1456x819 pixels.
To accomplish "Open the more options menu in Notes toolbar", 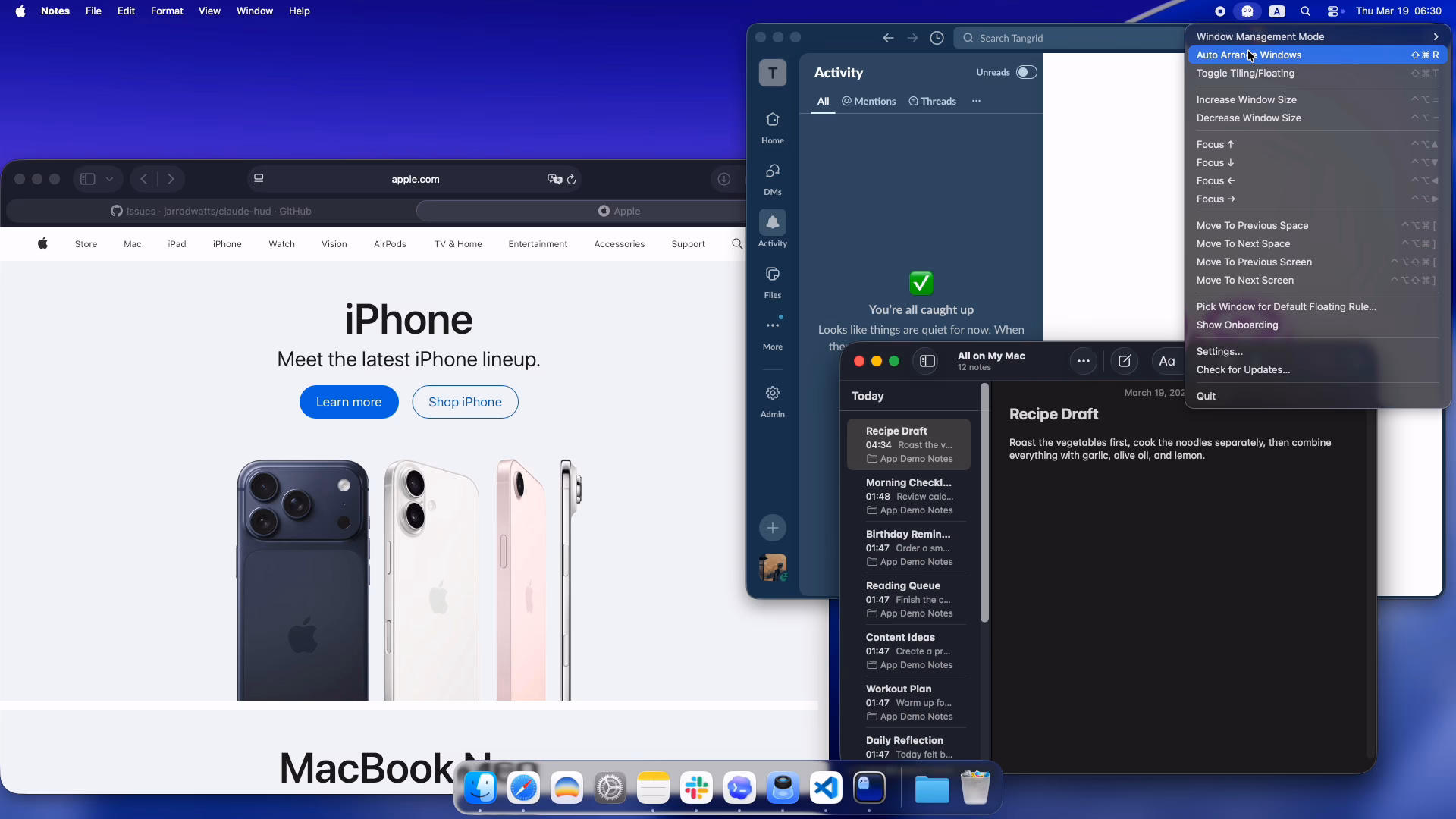I will pyautogui.click(x=1083, y=361).
